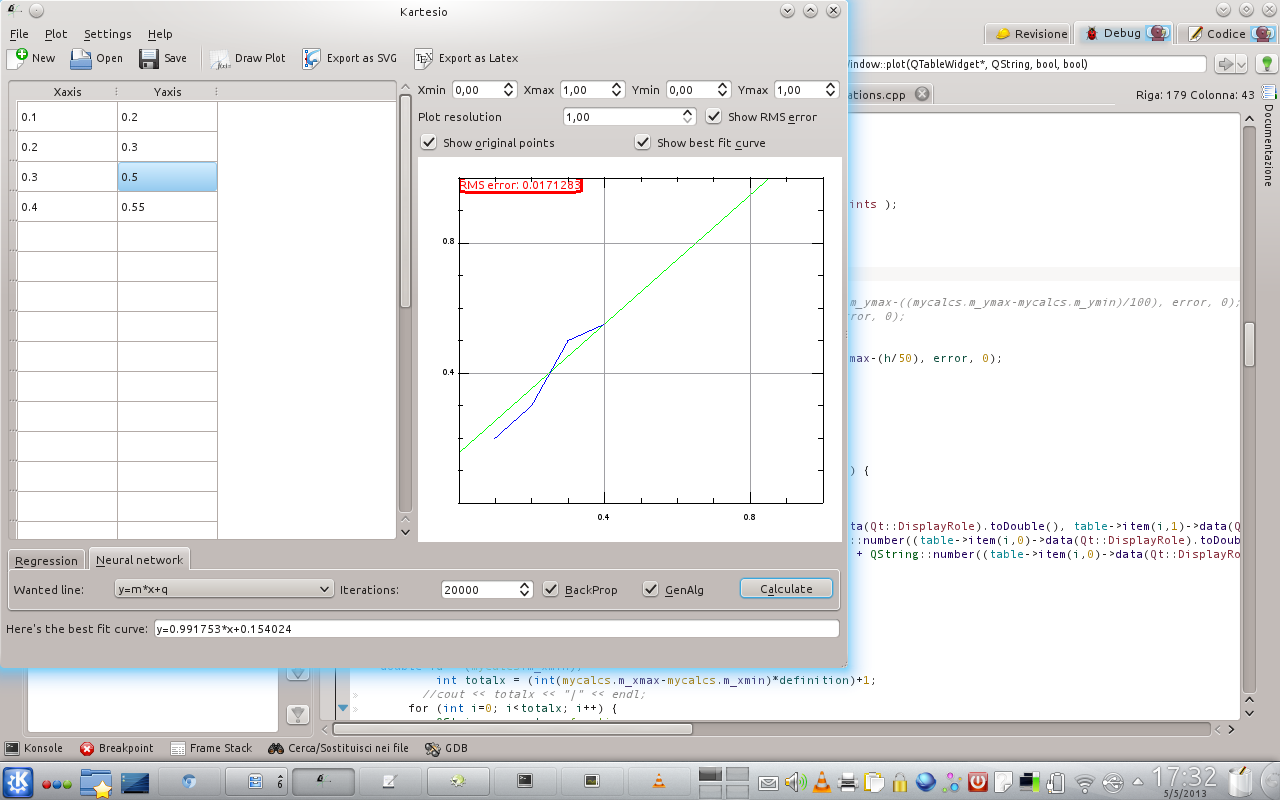Open the Wanted line dropdown
Viewport: 1280px width, 800px height.
tap(223, 590)
